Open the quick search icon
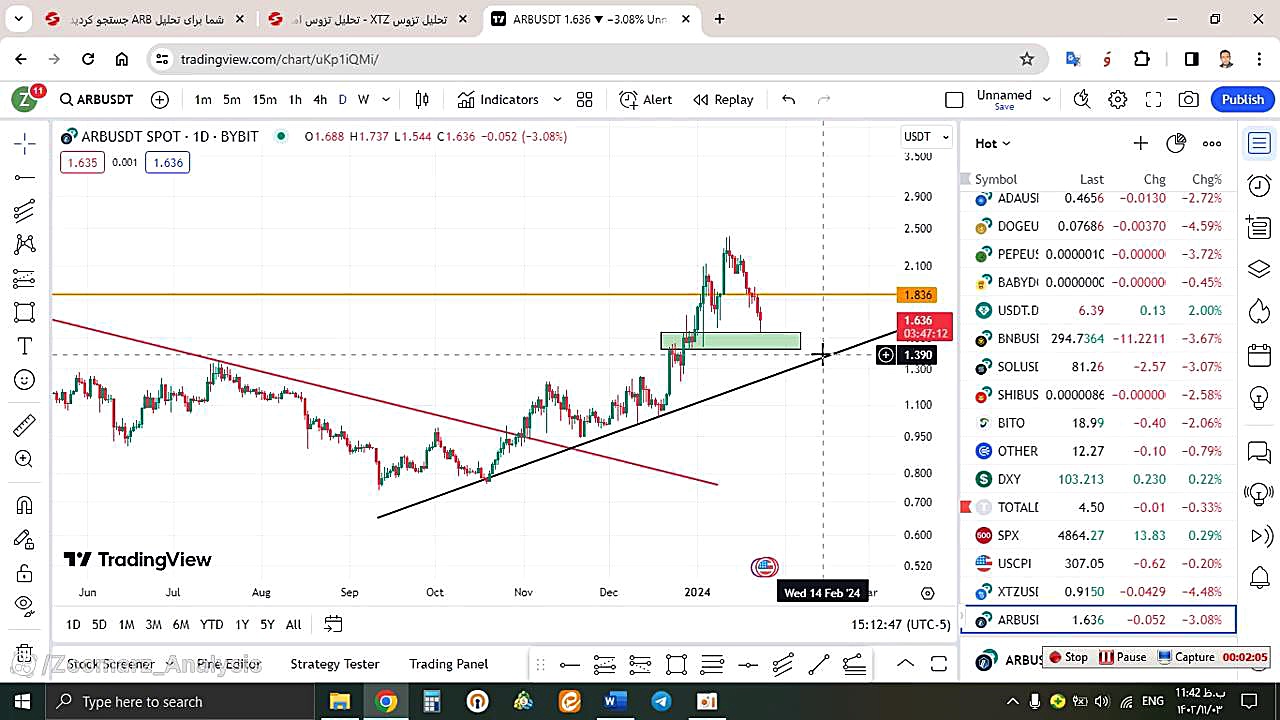The image size is (1280, 720). tap(1082, 99)
